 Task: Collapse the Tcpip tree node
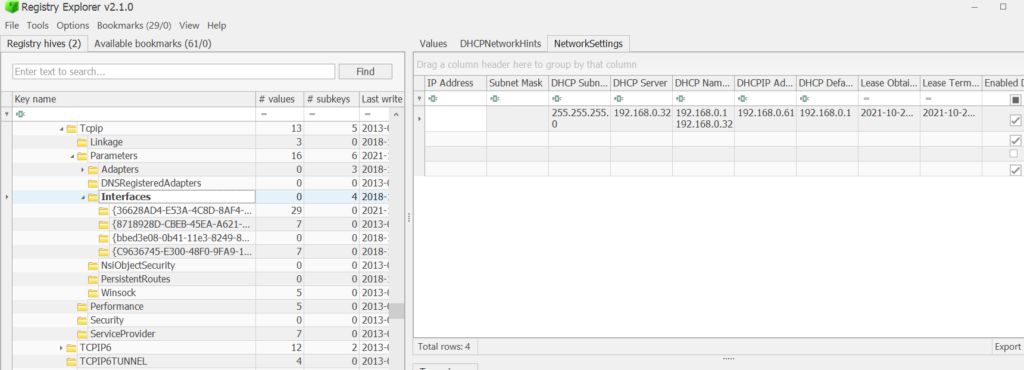61,129
